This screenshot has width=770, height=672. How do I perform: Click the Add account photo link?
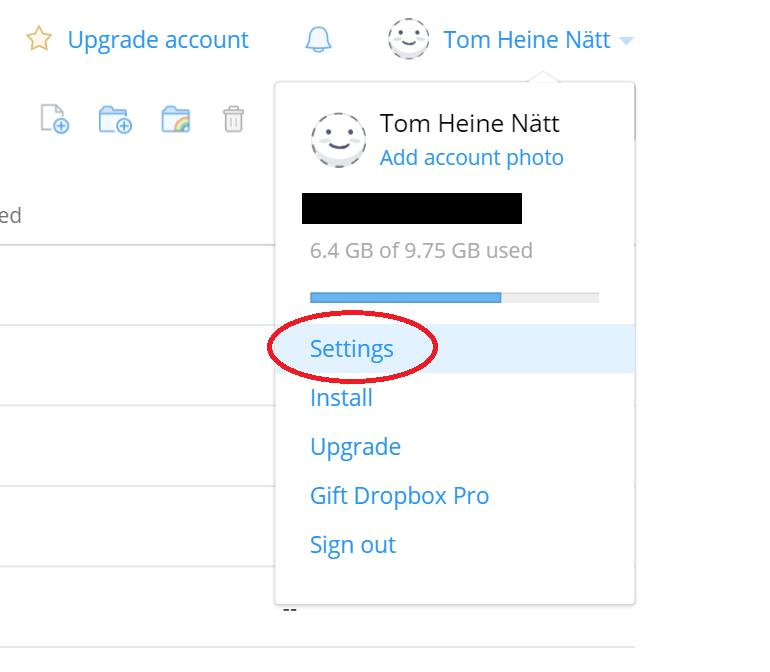pyautogui.click(x=471, y=158)
